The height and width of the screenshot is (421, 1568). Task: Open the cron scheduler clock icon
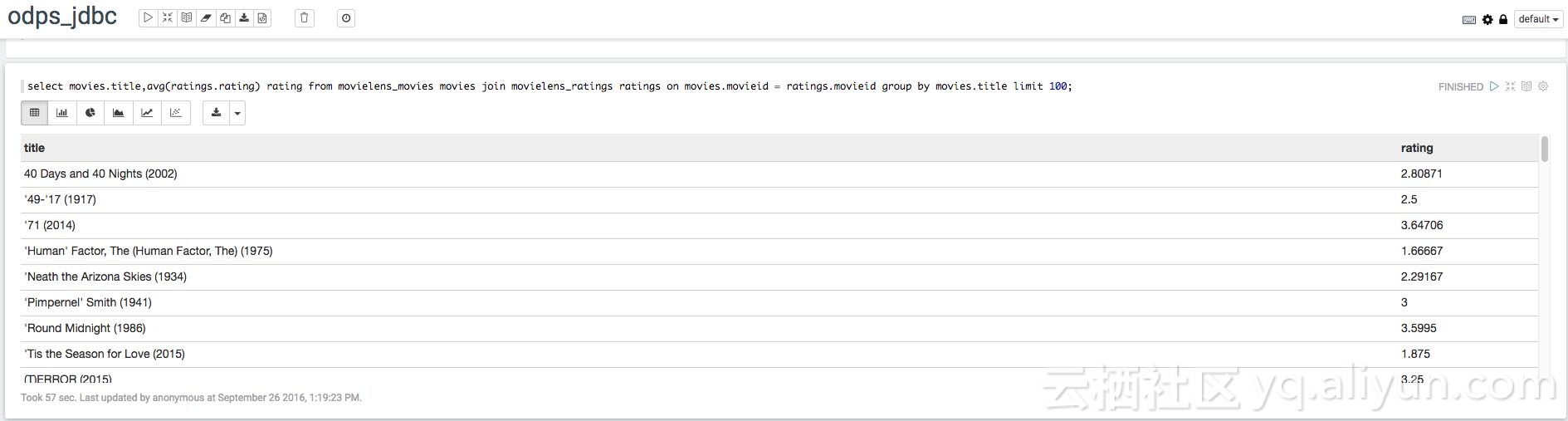(346, 17)
